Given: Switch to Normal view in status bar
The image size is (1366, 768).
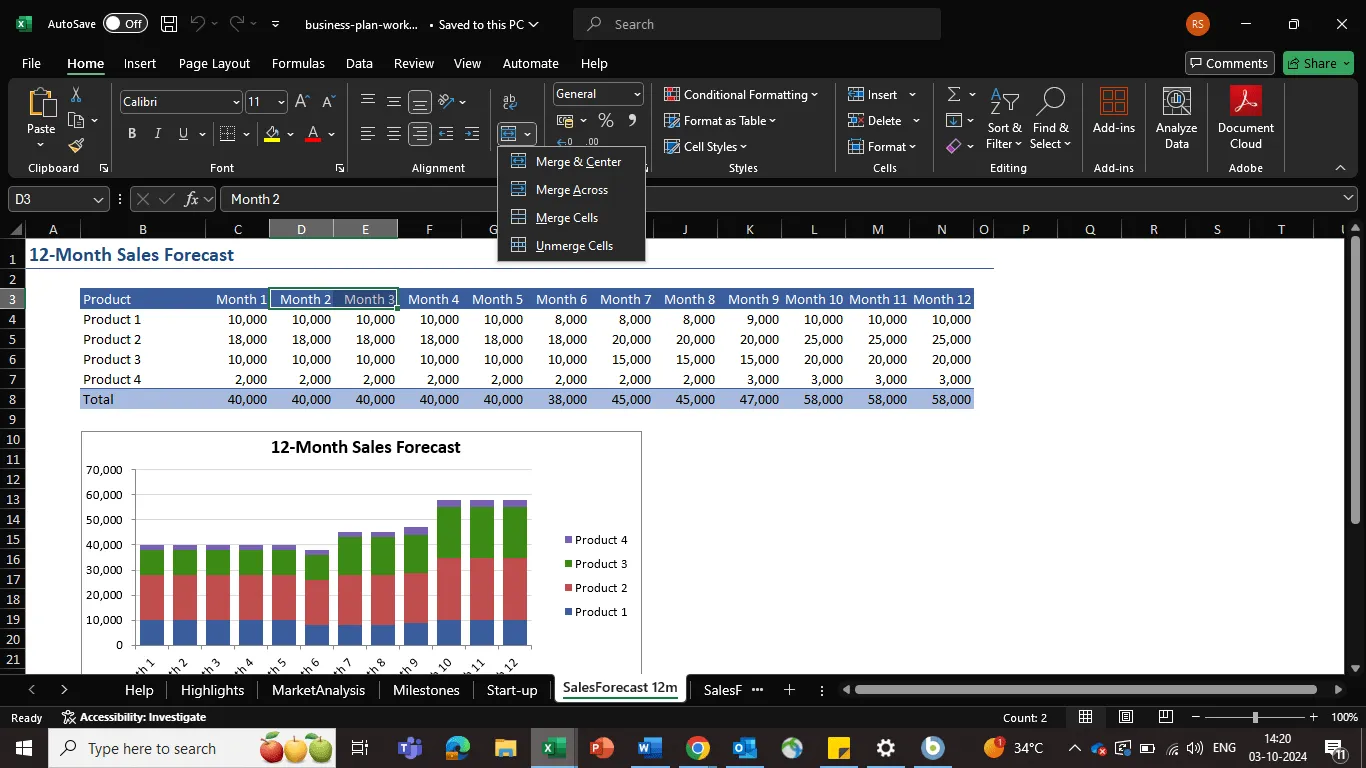Looking at the screenshot, I should 1085,717.
